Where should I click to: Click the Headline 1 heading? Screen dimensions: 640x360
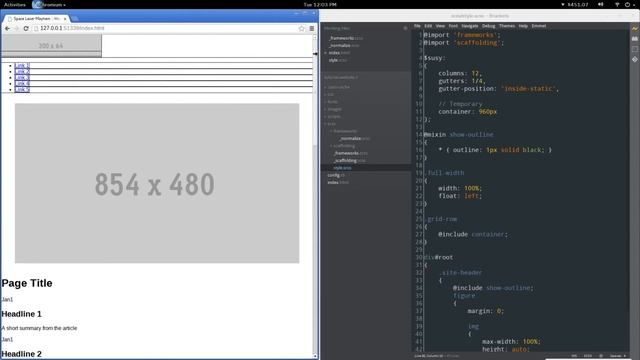pyautogui.click(x=22, y=314)
